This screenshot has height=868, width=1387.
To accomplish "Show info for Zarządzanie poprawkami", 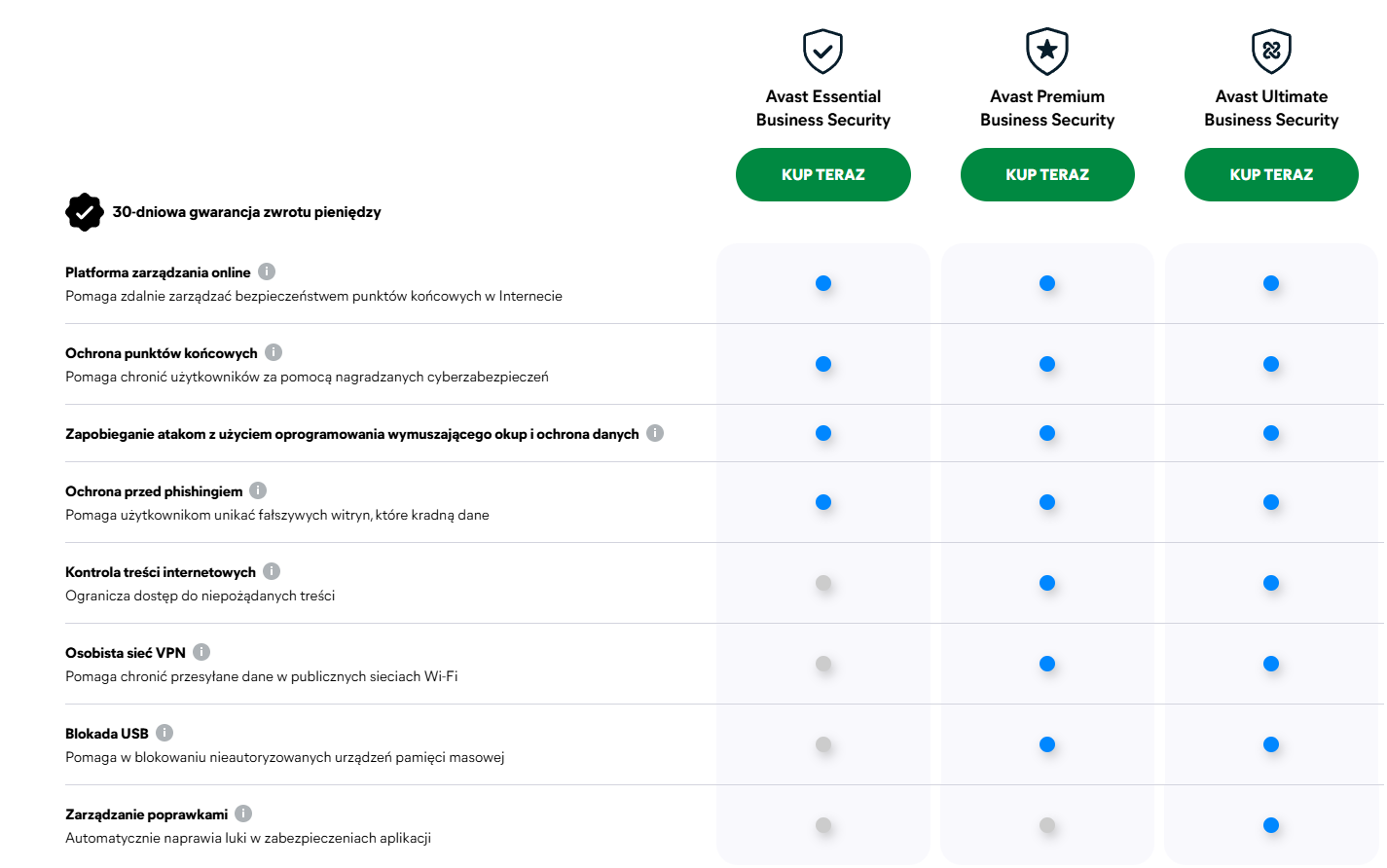I will [x=243, y=814].
